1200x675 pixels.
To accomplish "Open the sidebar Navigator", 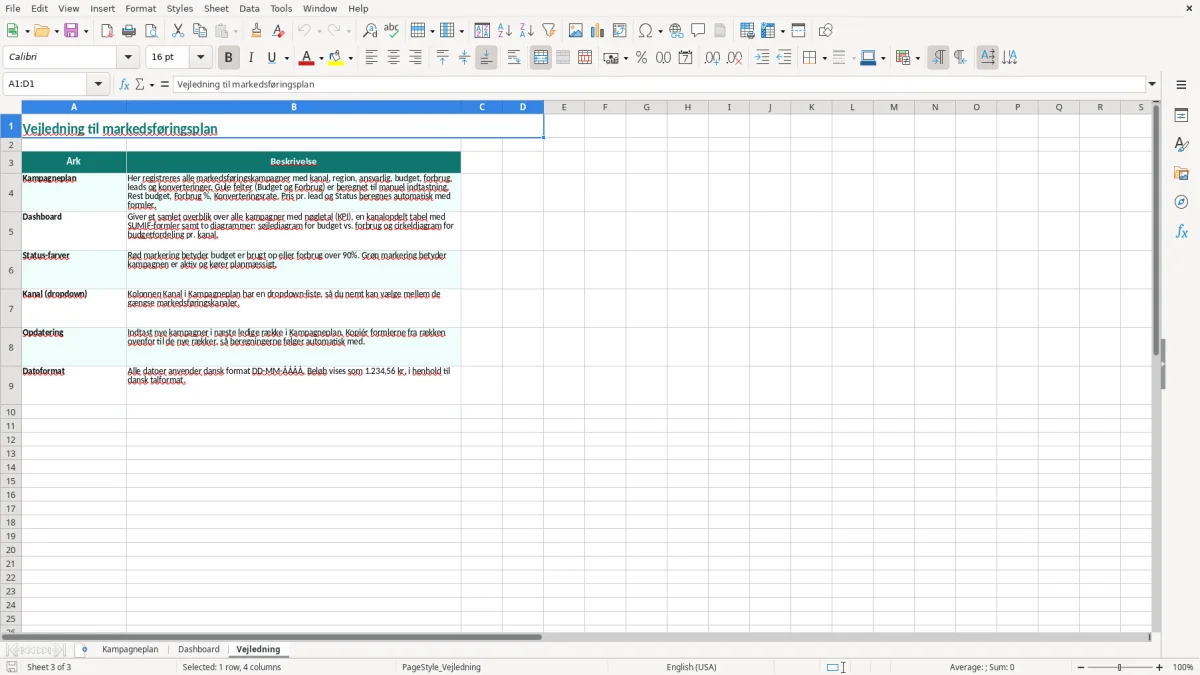I will click(1181, 202).
